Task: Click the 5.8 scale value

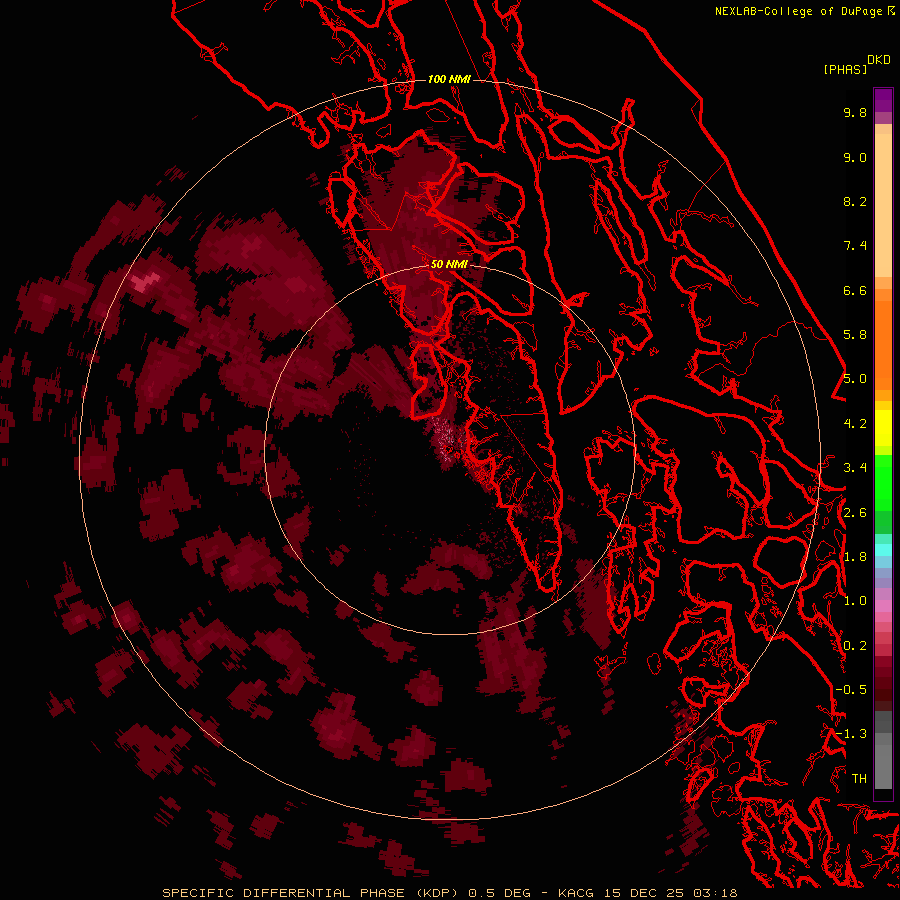Action: click(855, 335)
